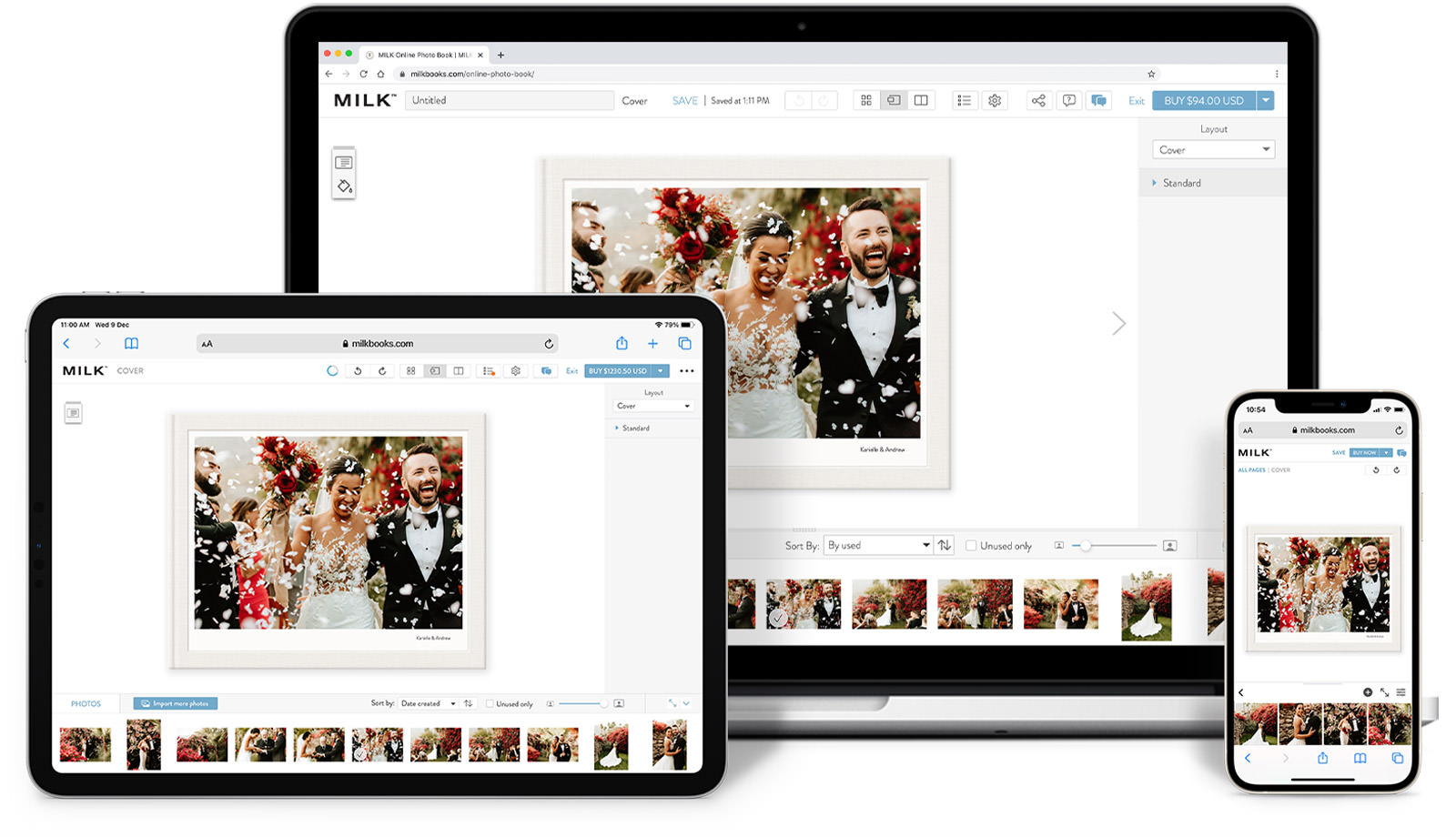The image size is (1456, 837).
Task: Tap ALL PAGES on the phone
Action: point(1251,470)
